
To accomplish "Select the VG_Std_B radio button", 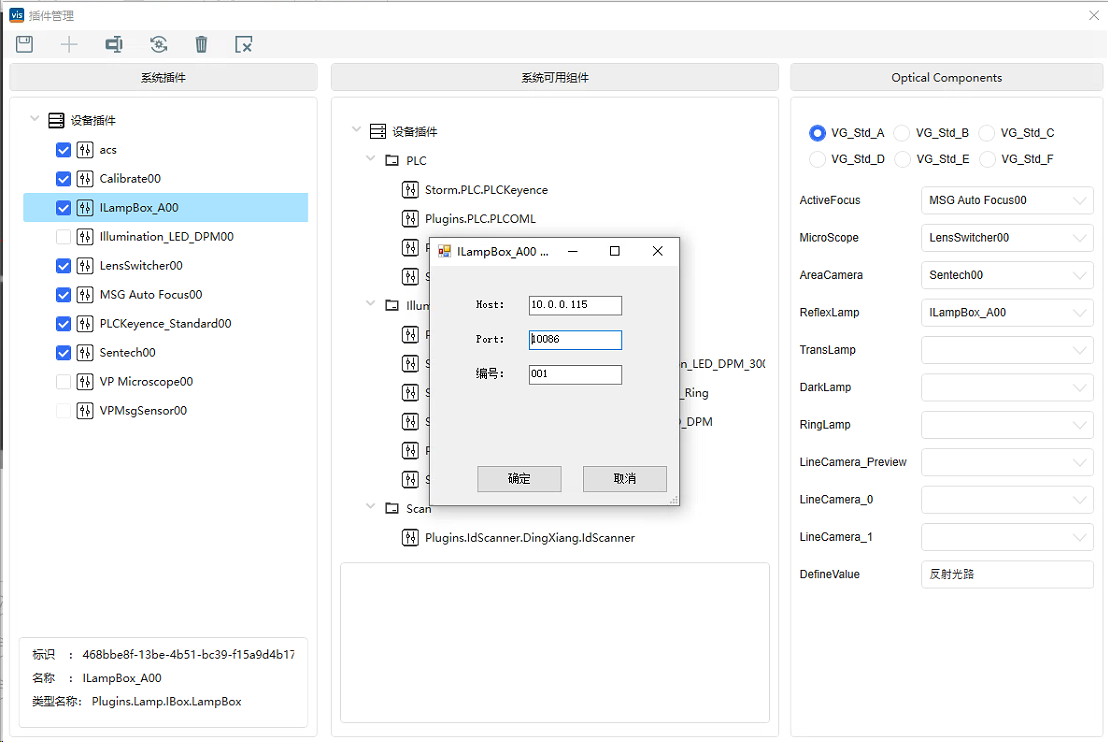I will (x=902, y=133).
